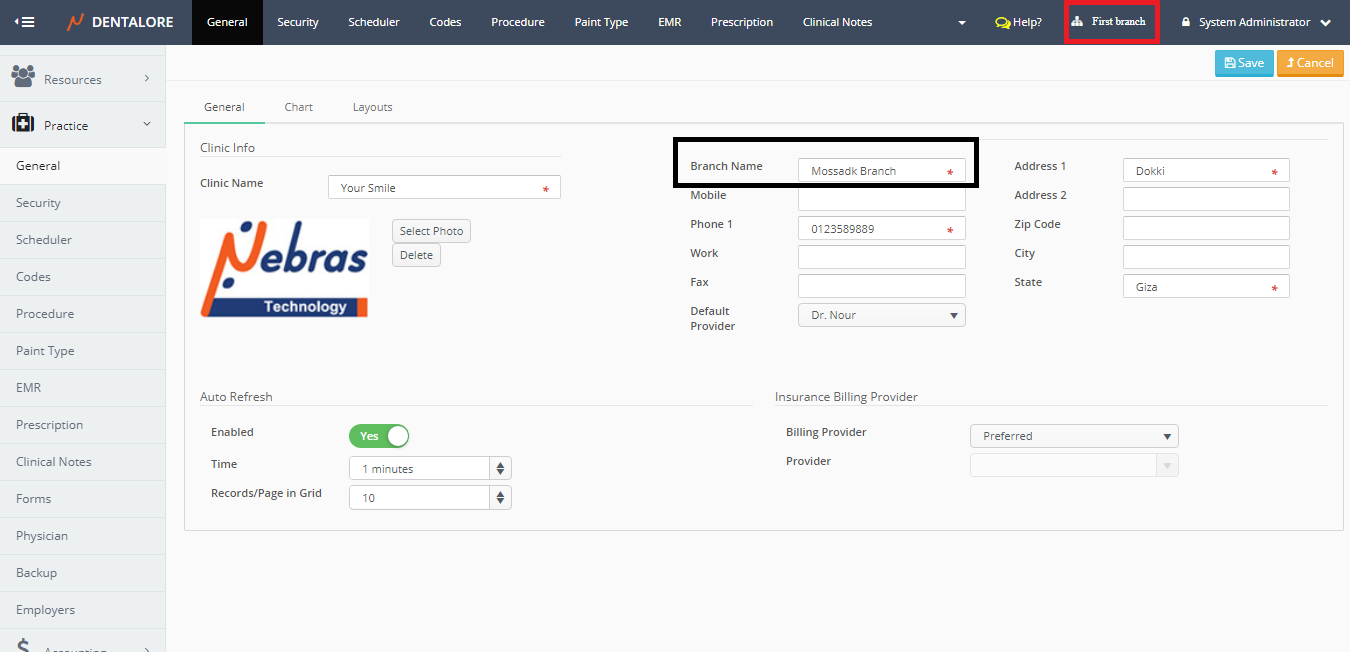The height and width of the screenshot is (652, 1350).
Task: Click the Practice medical kit icon
Action: pyautogui.click(x=23, y=124)
